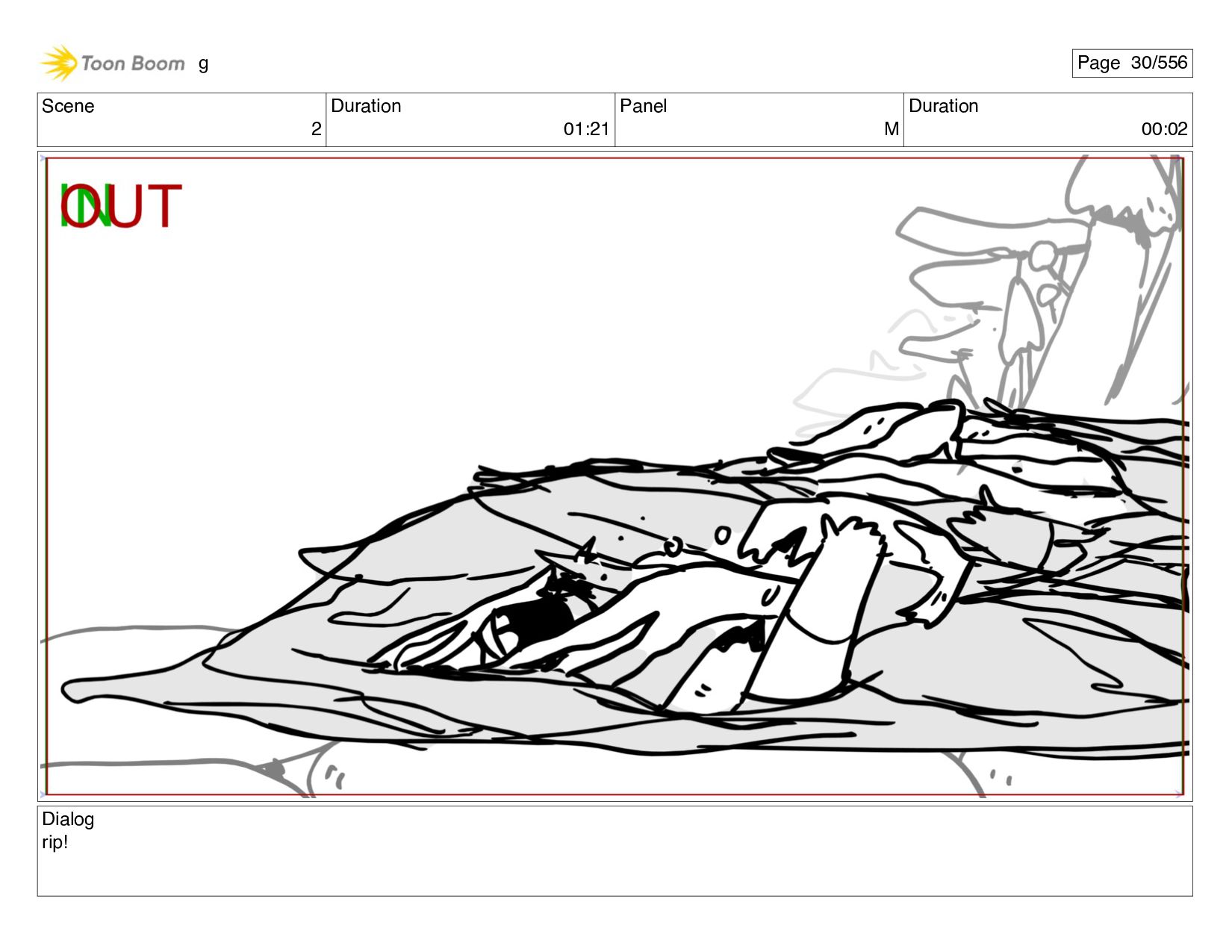This screenshot has height=952, width=1232.
Task: Click the Page 30/556 indicator
Action: (1132, 63)
